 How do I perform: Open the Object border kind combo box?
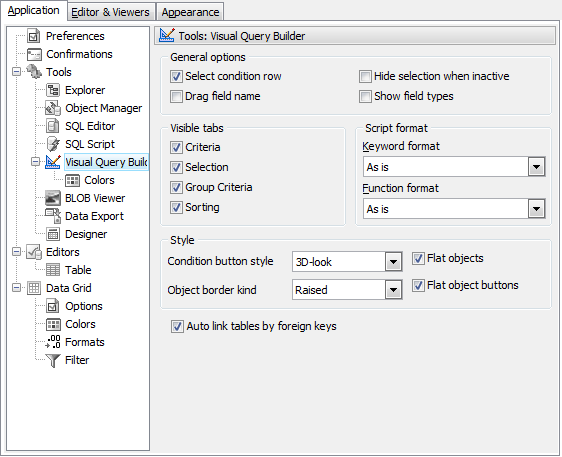pos(347,290)
